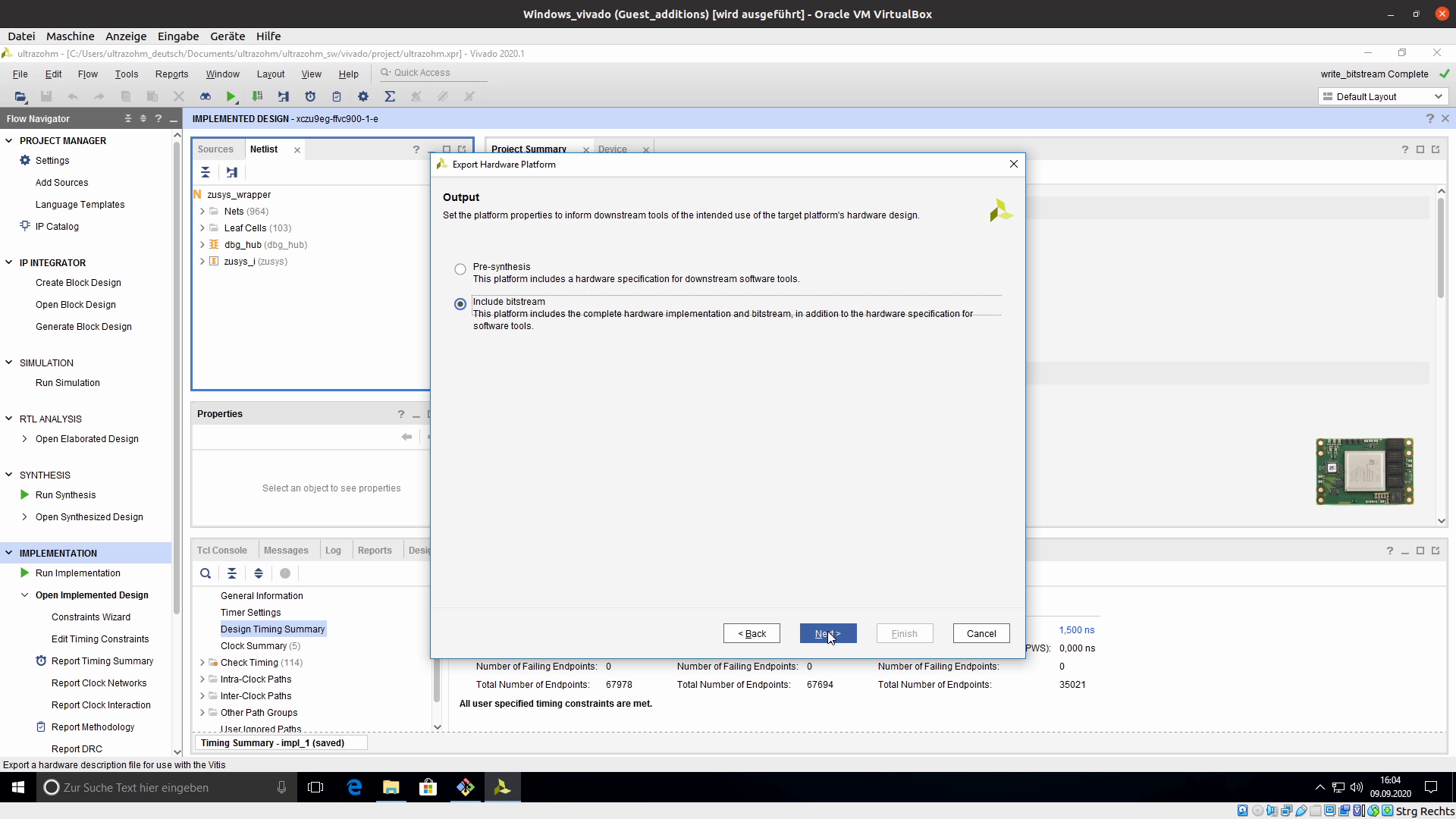Switch to the Sources tab

pos(215,149)
